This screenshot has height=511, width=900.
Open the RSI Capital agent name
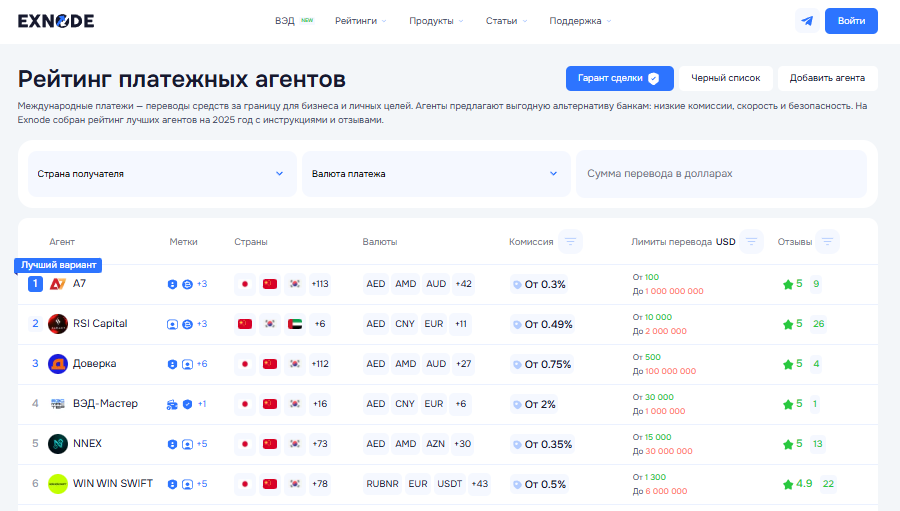pyautogui.click(x=100, y=323)
